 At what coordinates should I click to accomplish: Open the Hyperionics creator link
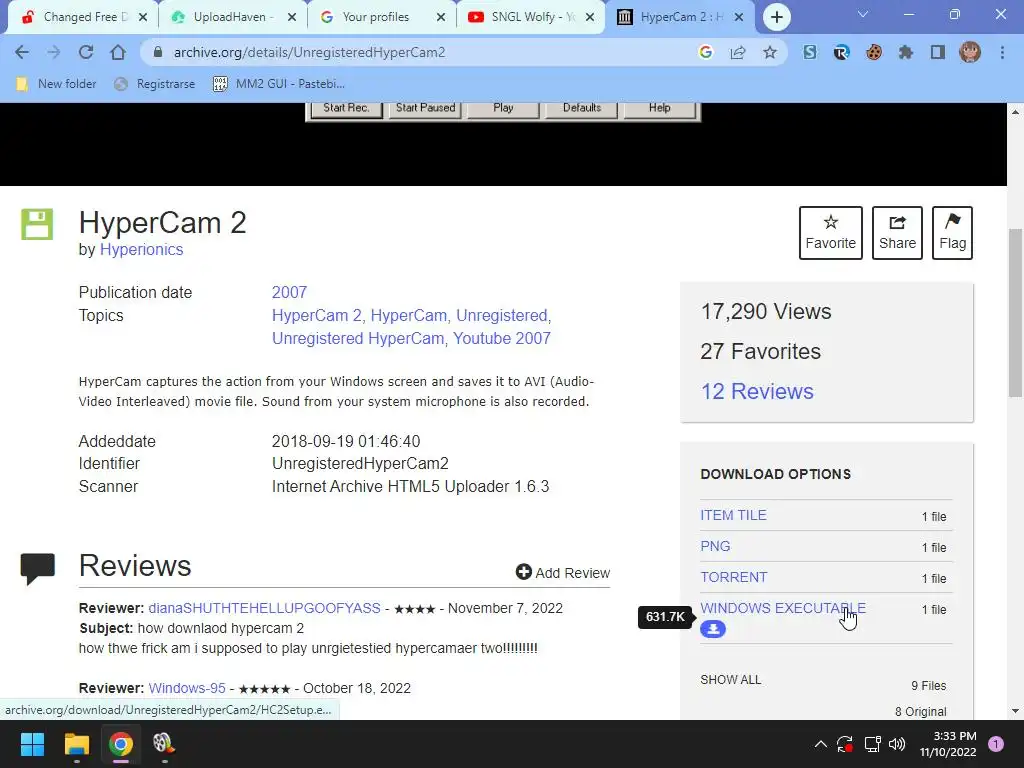[x=141, y=249]
